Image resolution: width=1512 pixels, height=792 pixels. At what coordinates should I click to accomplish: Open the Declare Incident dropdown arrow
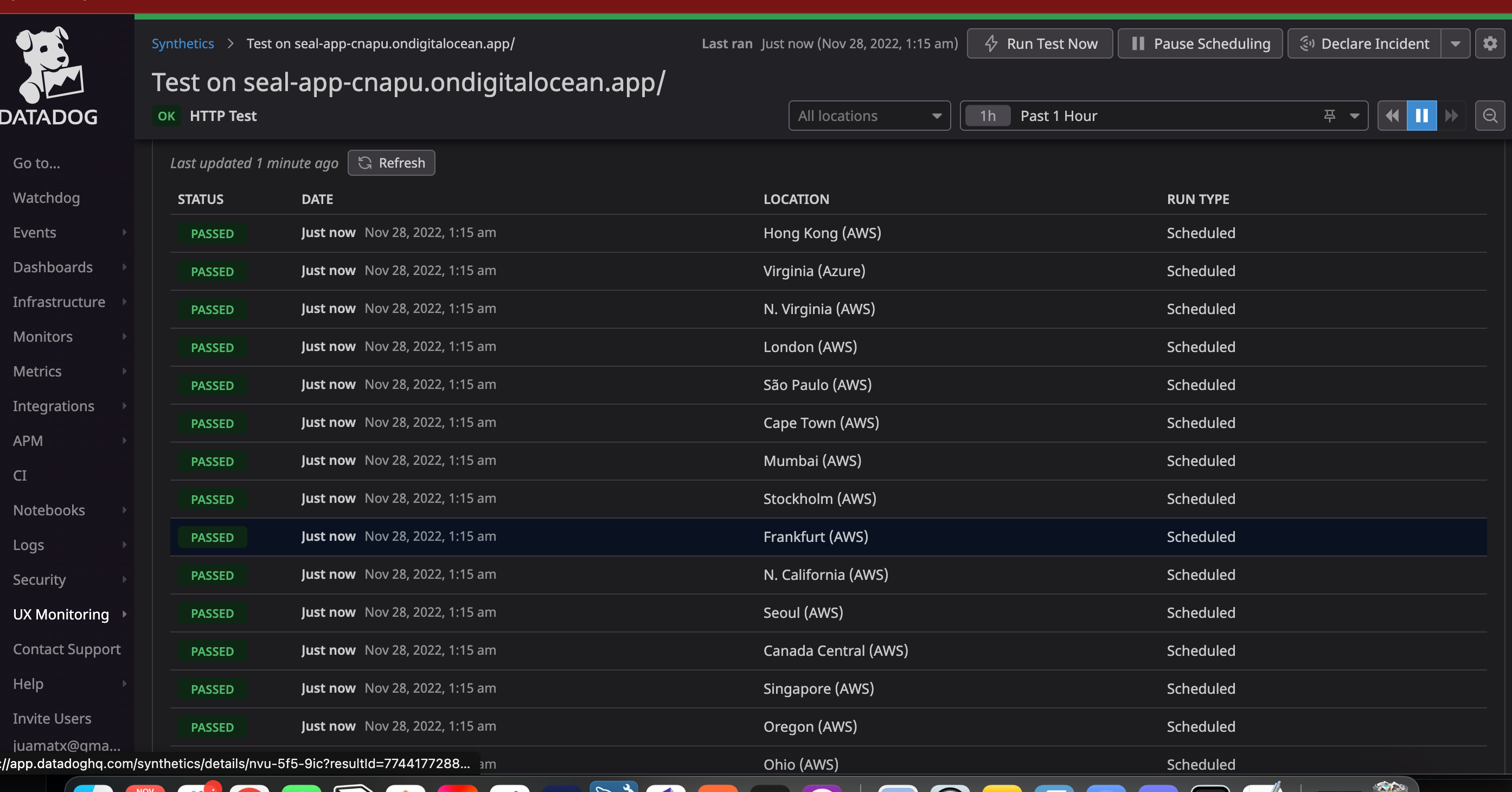click(1455, 43)
